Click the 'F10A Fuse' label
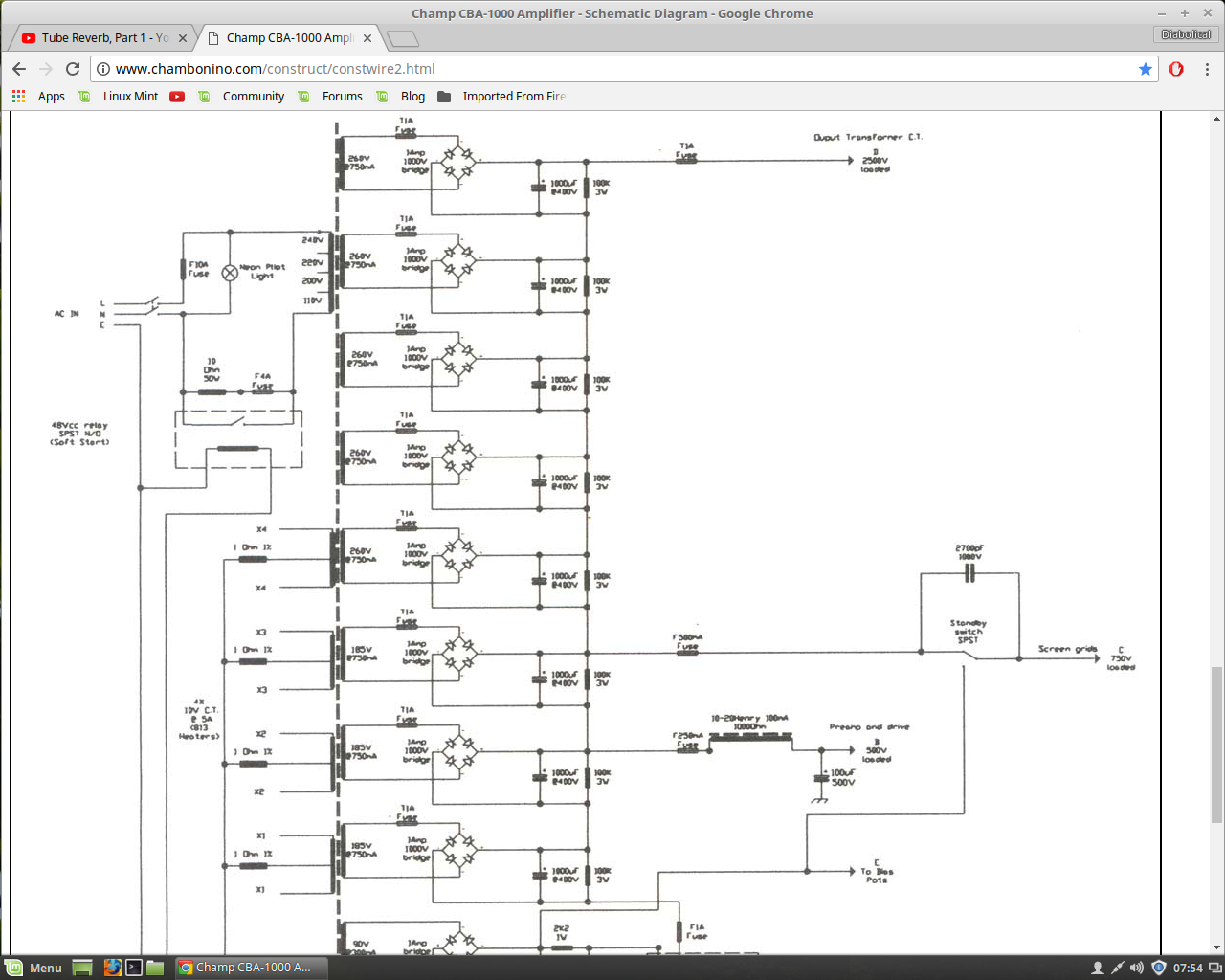Screen dimensions: 1225x980 pyautogui.click(x=198, y=269)
